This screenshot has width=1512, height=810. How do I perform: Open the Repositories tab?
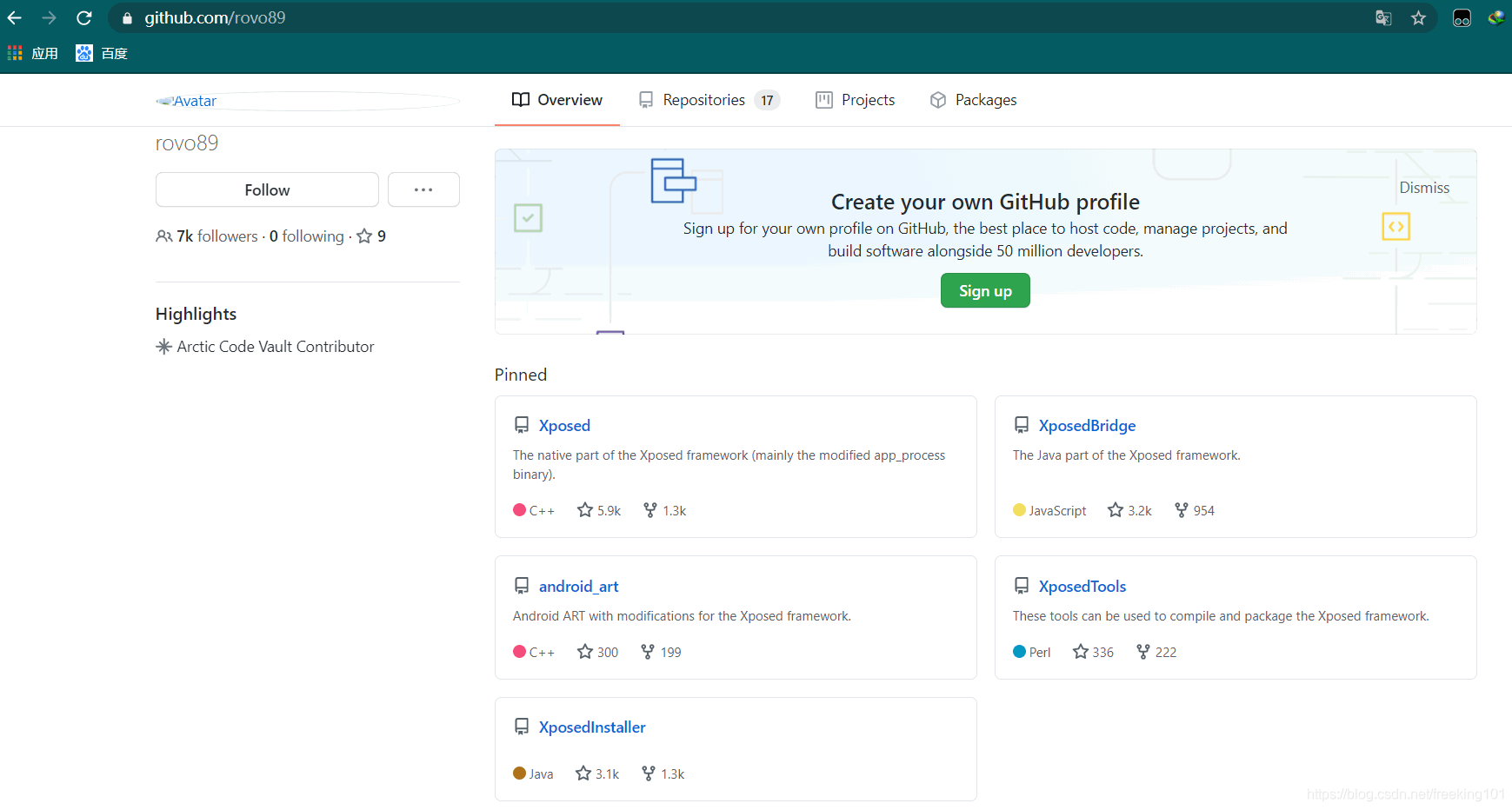pyautogui.click(x=709, y=100)
